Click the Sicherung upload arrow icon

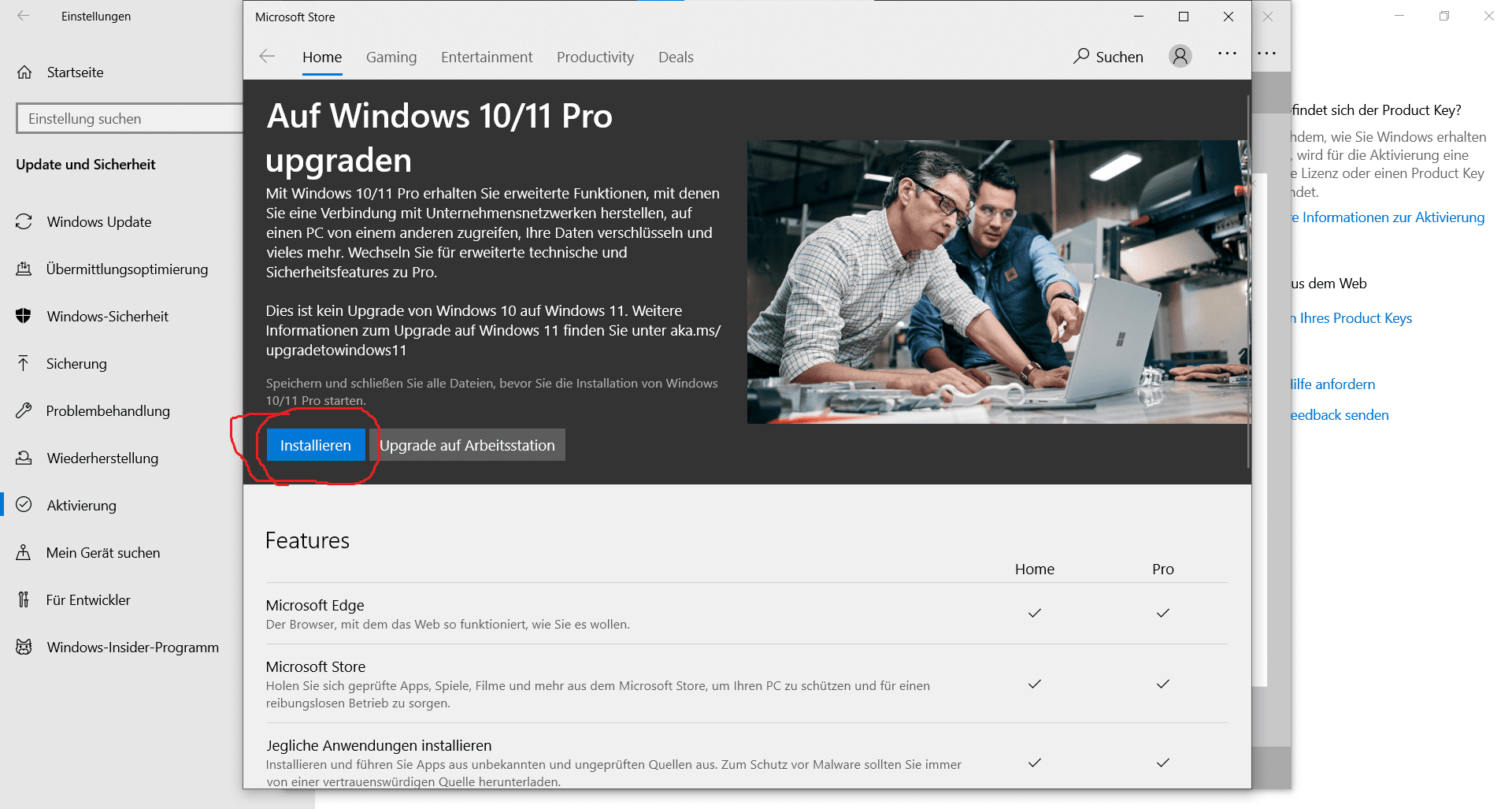click(24, 363)
